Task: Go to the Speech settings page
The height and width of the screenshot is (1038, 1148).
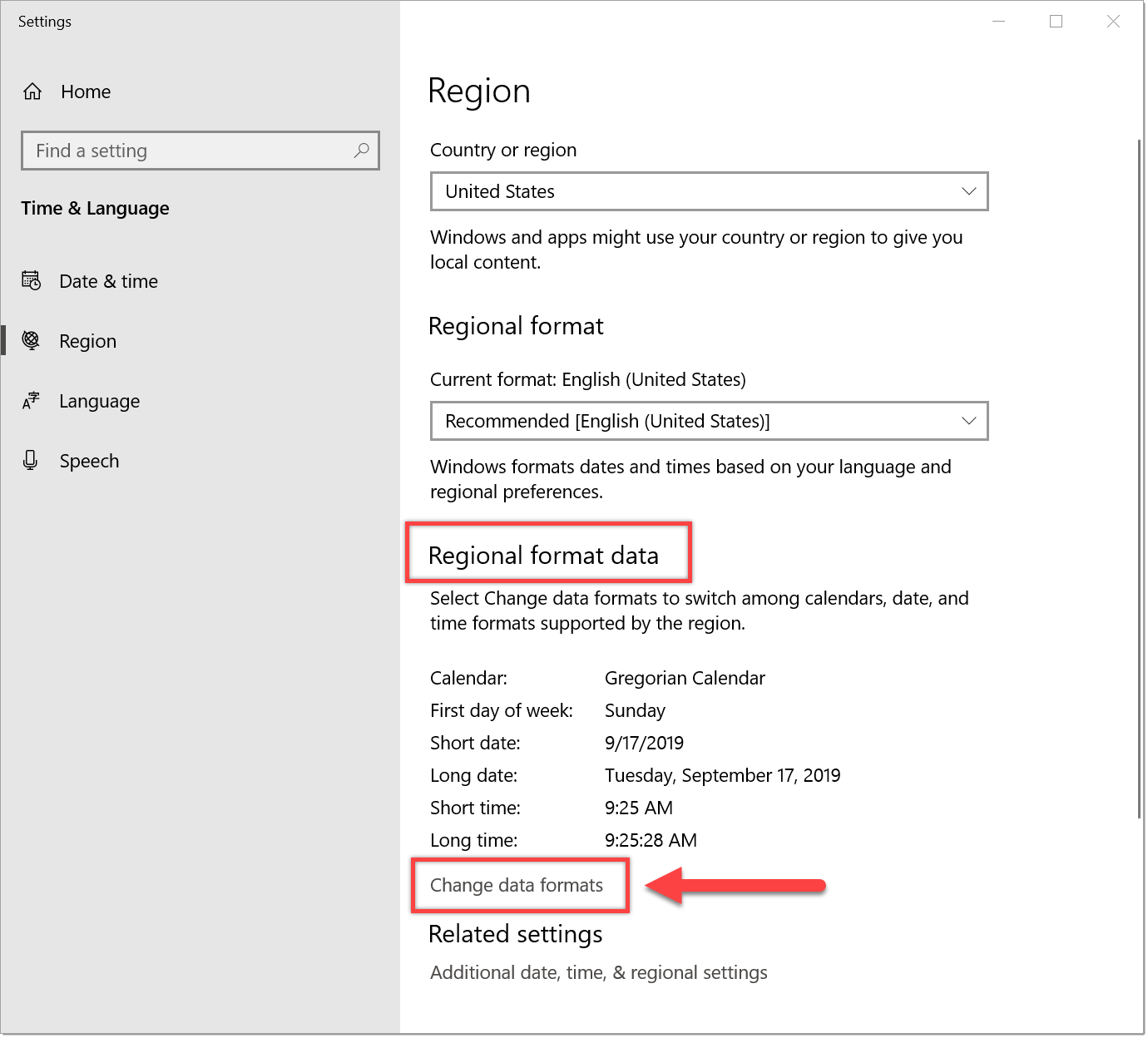Action: coord(89,461)
